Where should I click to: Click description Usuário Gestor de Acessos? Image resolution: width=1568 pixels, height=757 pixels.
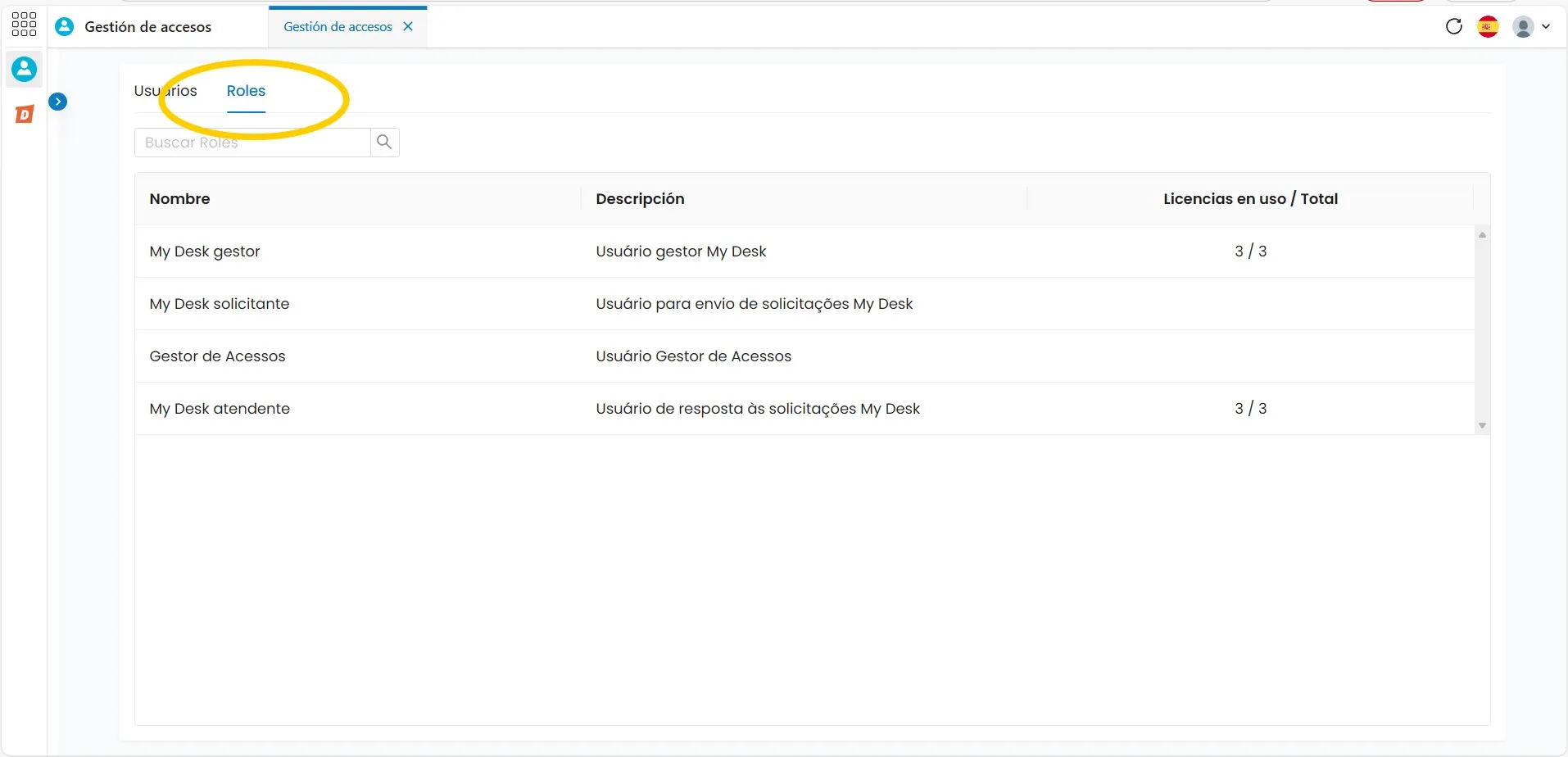tap(693, 356)
